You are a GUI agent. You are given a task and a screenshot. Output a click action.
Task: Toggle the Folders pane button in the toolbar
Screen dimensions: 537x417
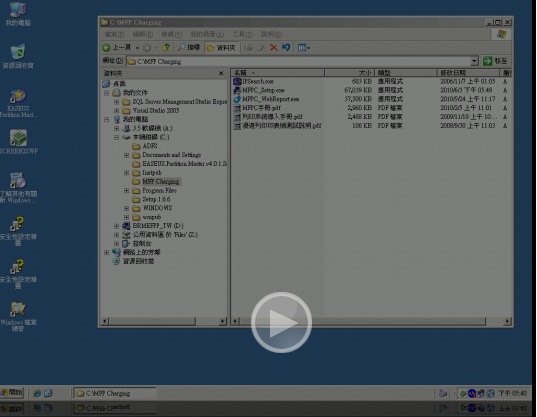pyautogui.click(x=222, y=48)
